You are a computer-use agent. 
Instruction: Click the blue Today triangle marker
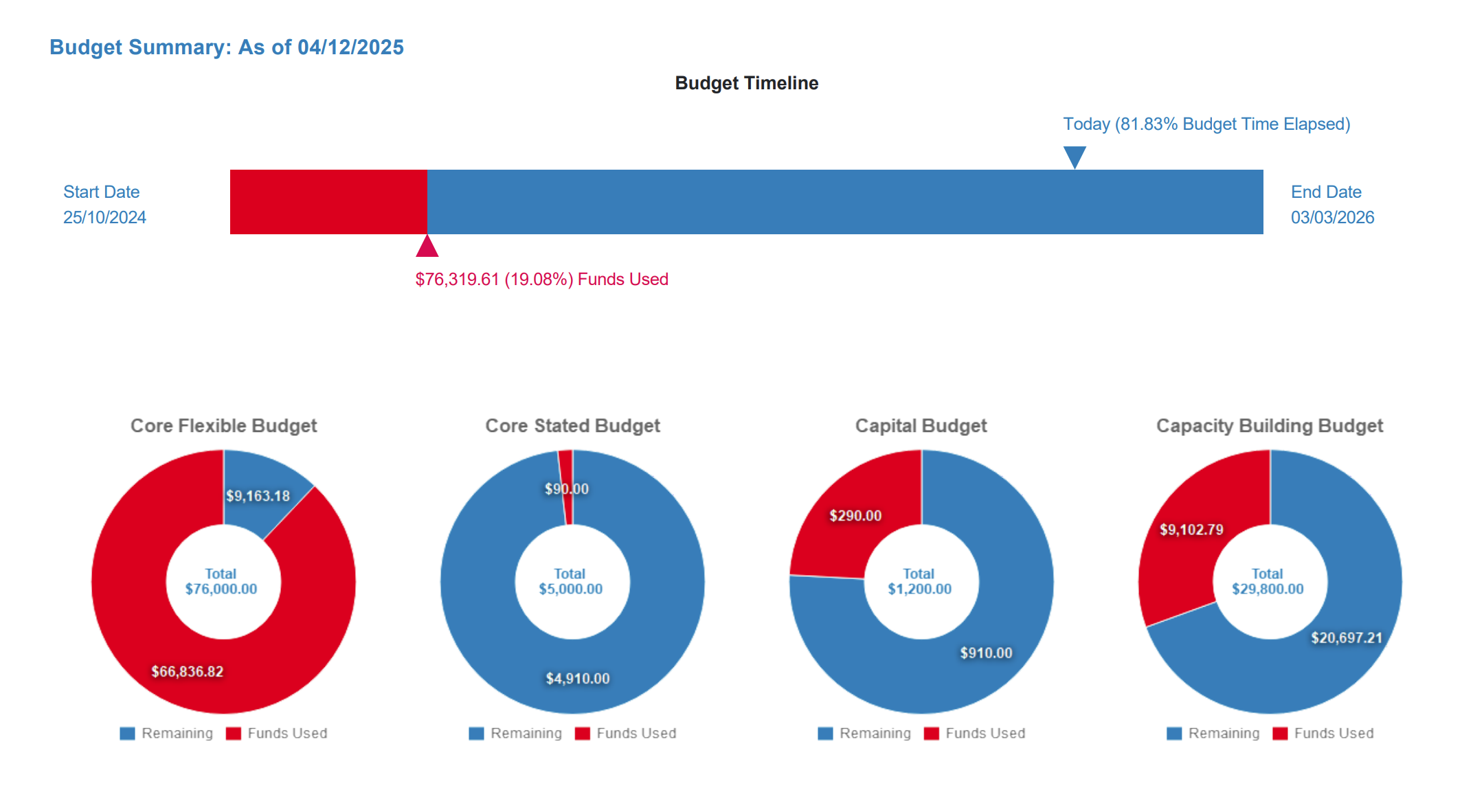[x=1075, y=155]
